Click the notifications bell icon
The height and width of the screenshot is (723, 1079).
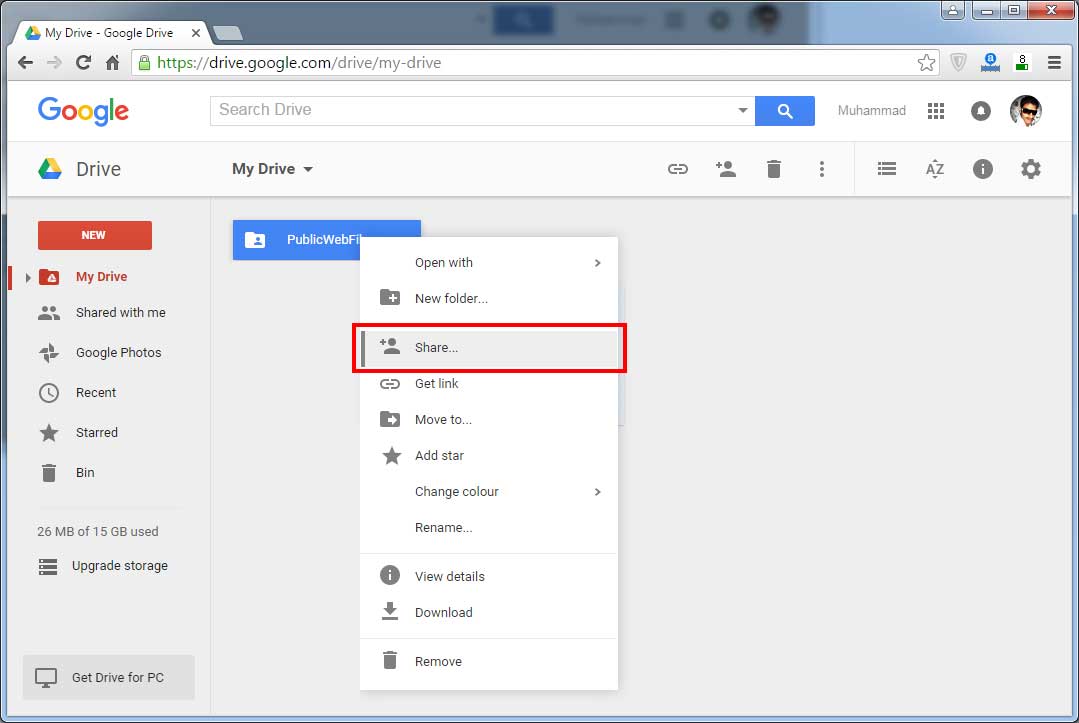(x=980, y=111)
